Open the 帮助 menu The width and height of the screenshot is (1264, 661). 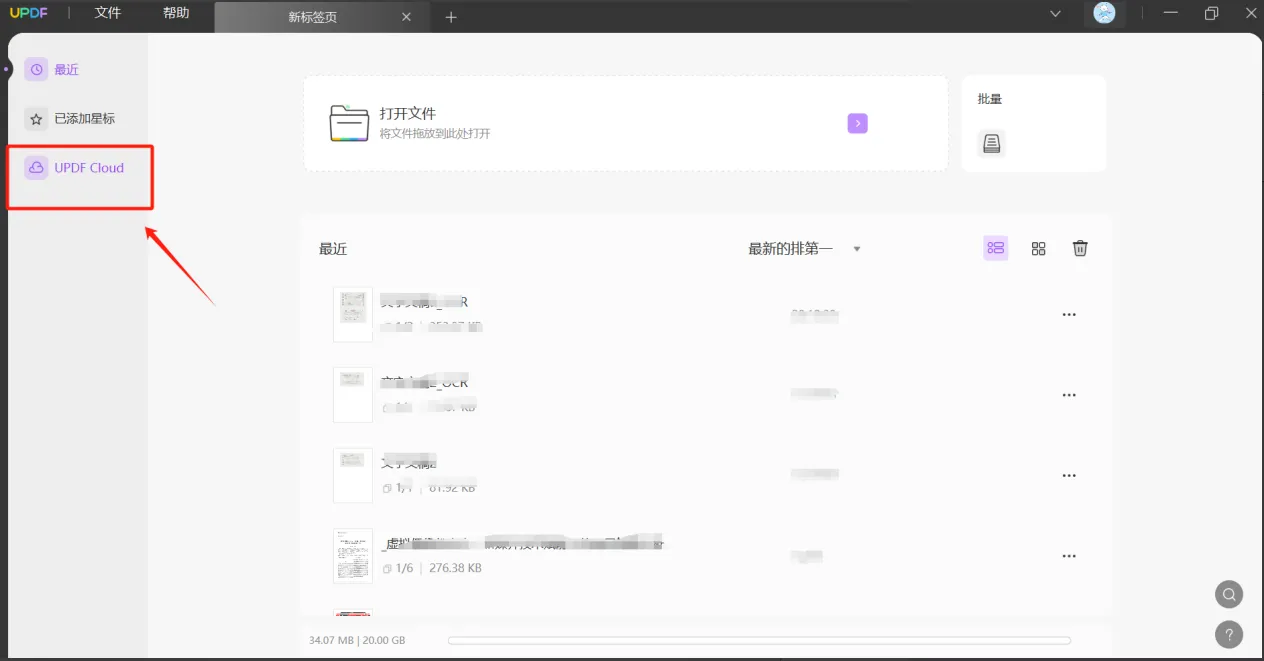coord(176,14)
